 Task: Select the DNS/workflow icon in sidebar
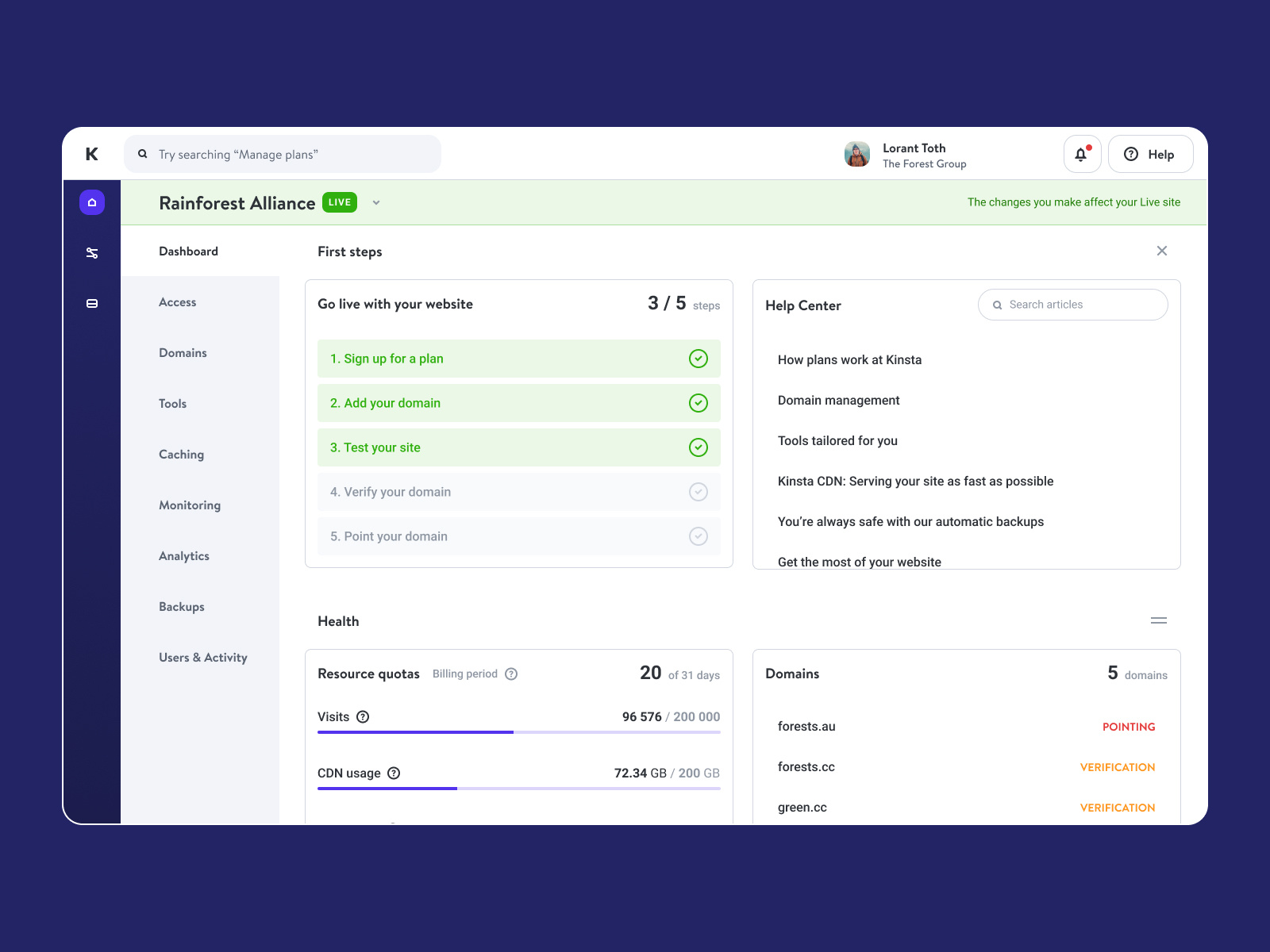92,252
